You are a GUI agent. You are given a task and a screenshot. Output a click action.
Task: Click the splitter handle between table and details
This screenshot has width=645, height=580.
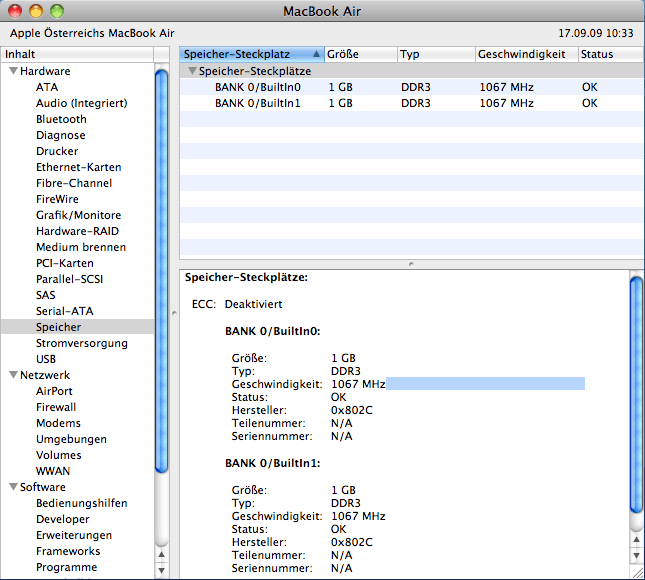pos(411,263)
